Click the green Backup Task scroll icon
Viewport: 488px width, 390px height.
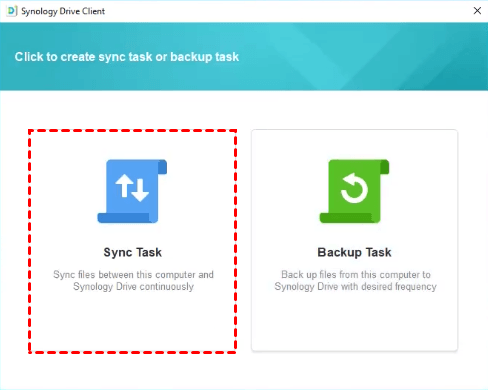[354, 191]
